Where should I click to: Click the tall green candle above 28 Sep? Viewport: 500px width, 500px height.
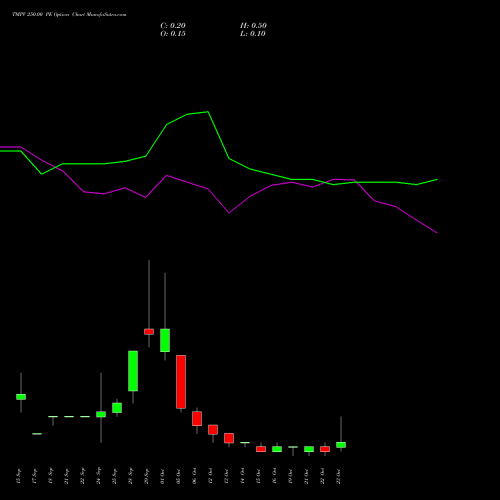[133, 371]
